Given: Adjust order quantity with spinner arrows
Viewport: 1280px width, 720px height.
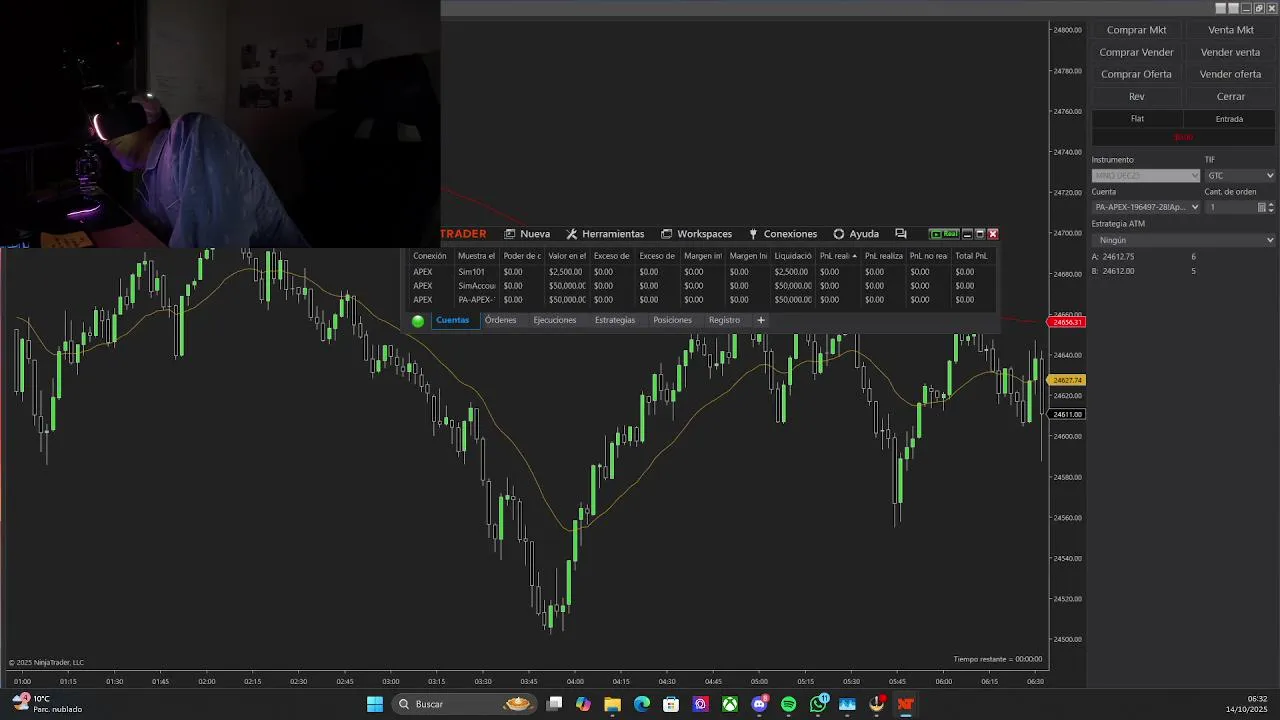Looking at the screenshot, I should tap(1272, 207).
